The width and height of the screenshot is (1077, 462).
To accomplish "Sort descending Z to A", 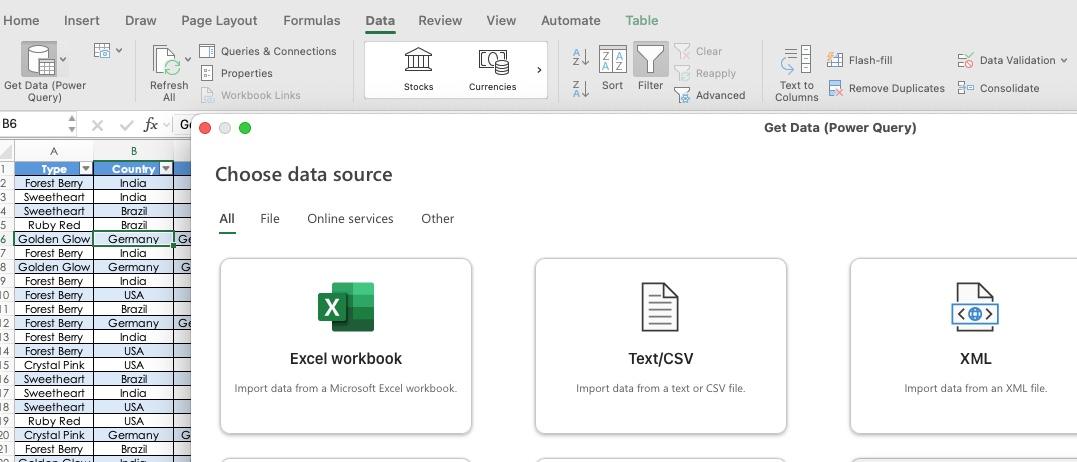I will pyautogui.click(x=580, y=89).
